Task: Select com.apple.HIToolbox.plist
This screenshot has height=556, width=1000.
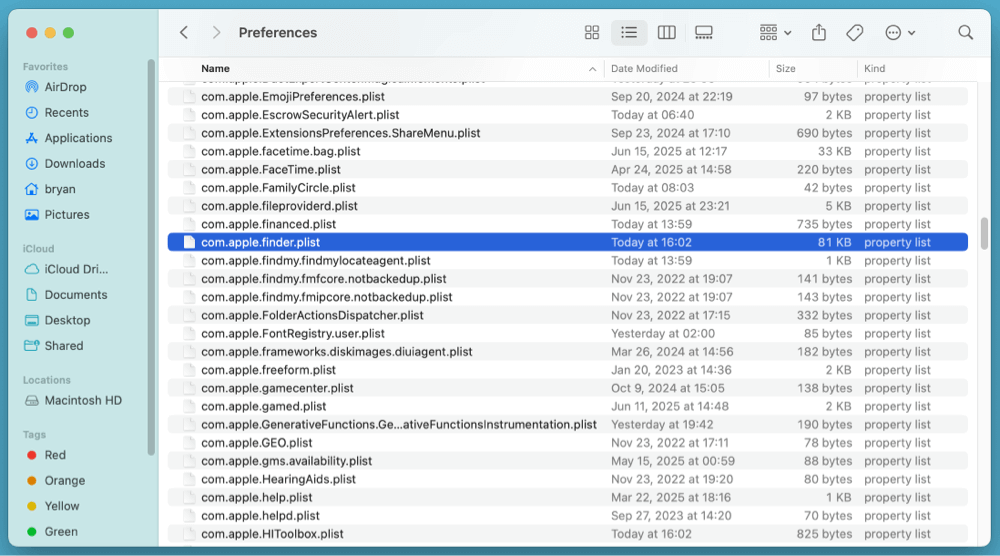Action: pyautogui.click(x=568, y=534)
